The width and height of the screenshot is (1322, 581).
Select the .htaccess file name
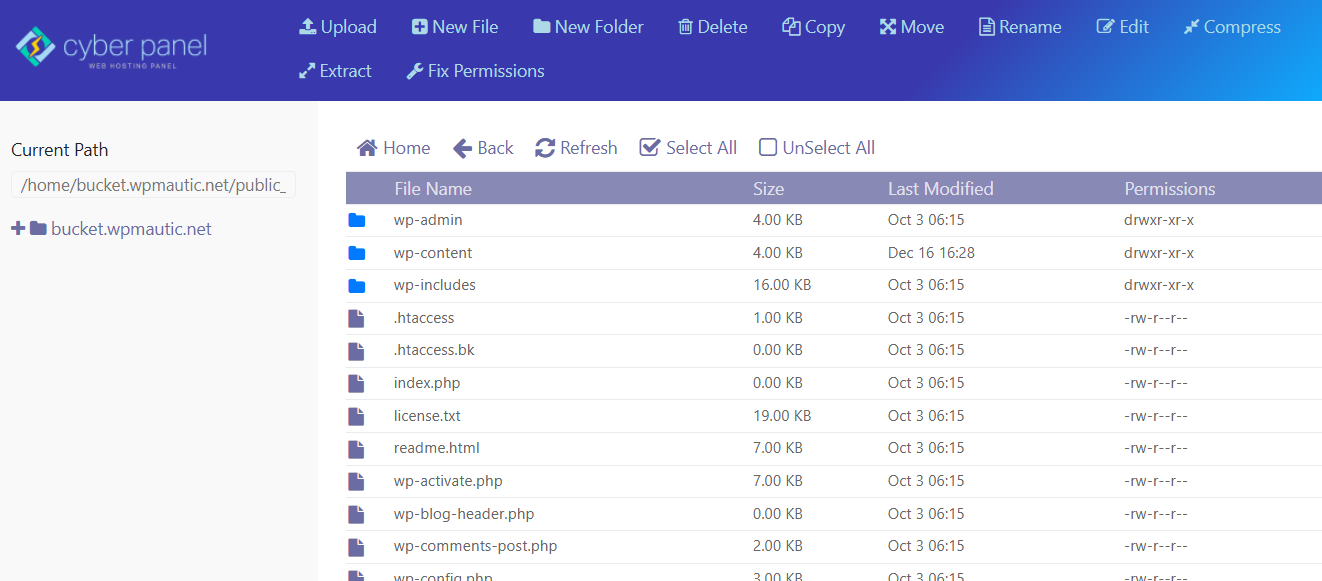[424, 318]
